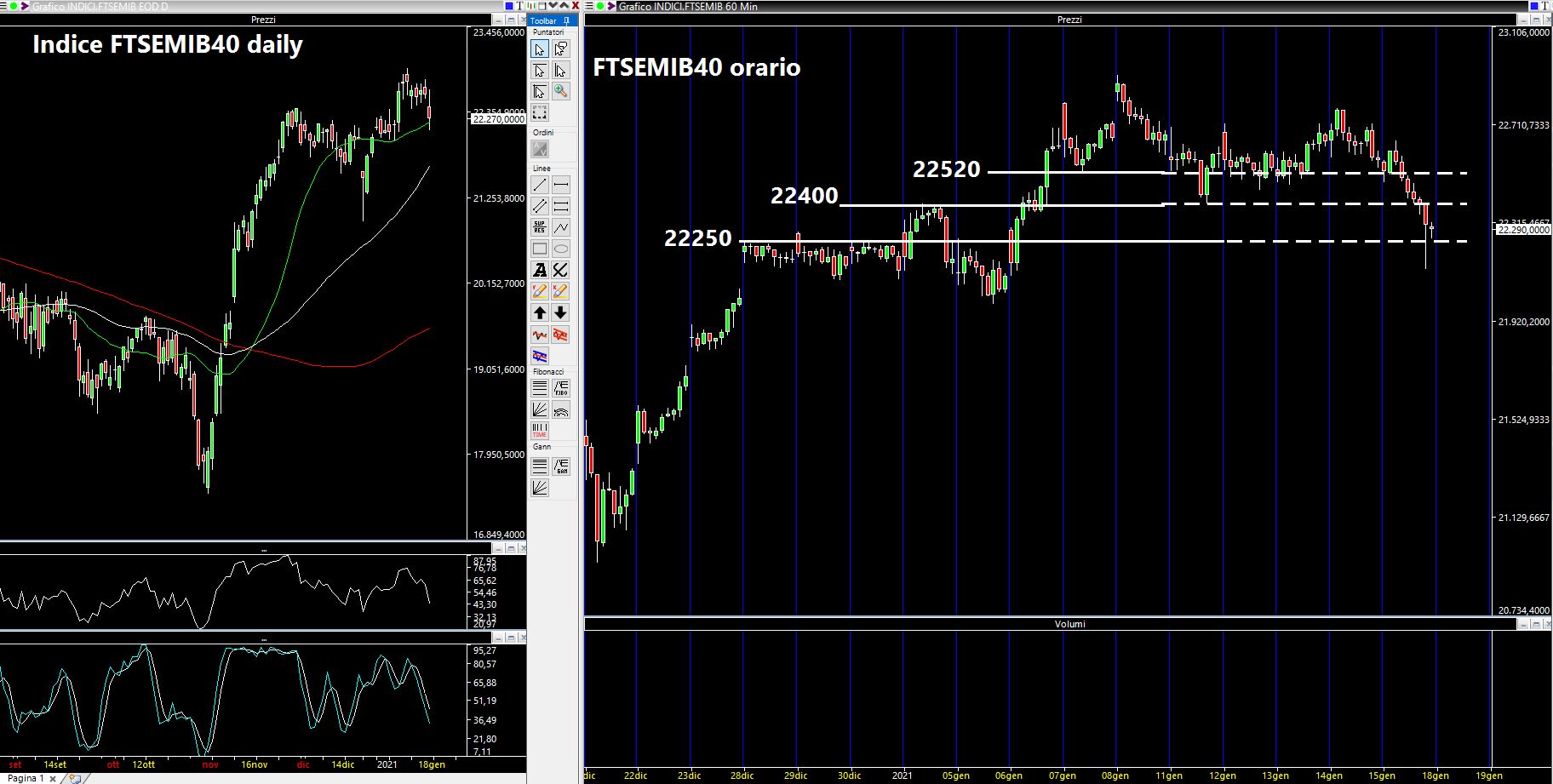Select the Fibonacci fan tool

tap(540, 409)
